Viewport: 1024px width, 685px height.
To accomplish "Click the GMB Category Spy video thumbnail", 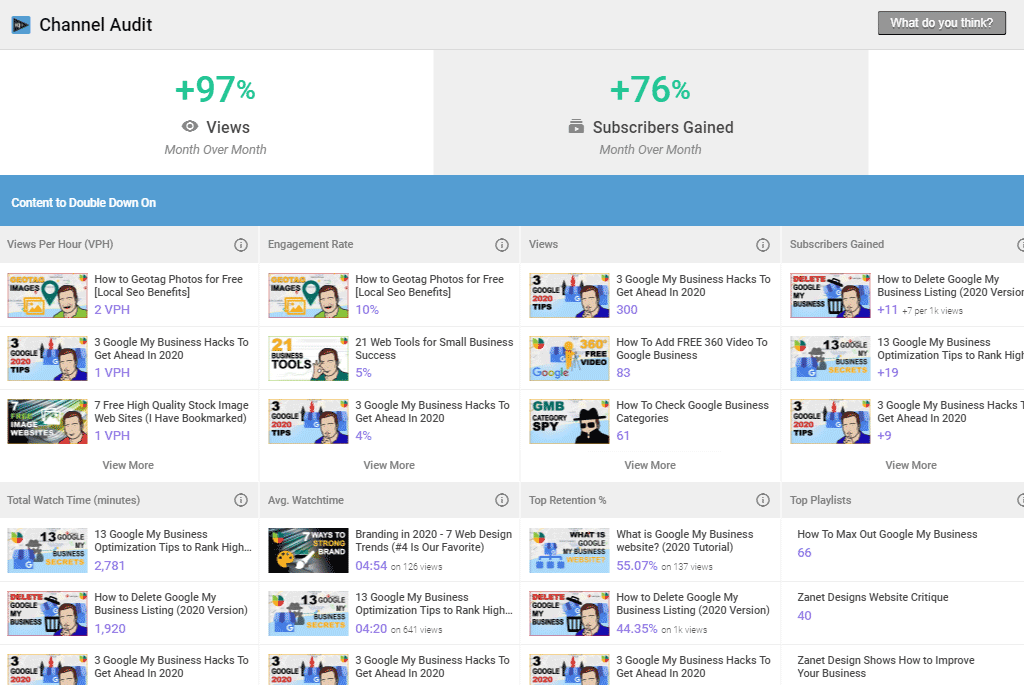I will (x=569, y=421).
